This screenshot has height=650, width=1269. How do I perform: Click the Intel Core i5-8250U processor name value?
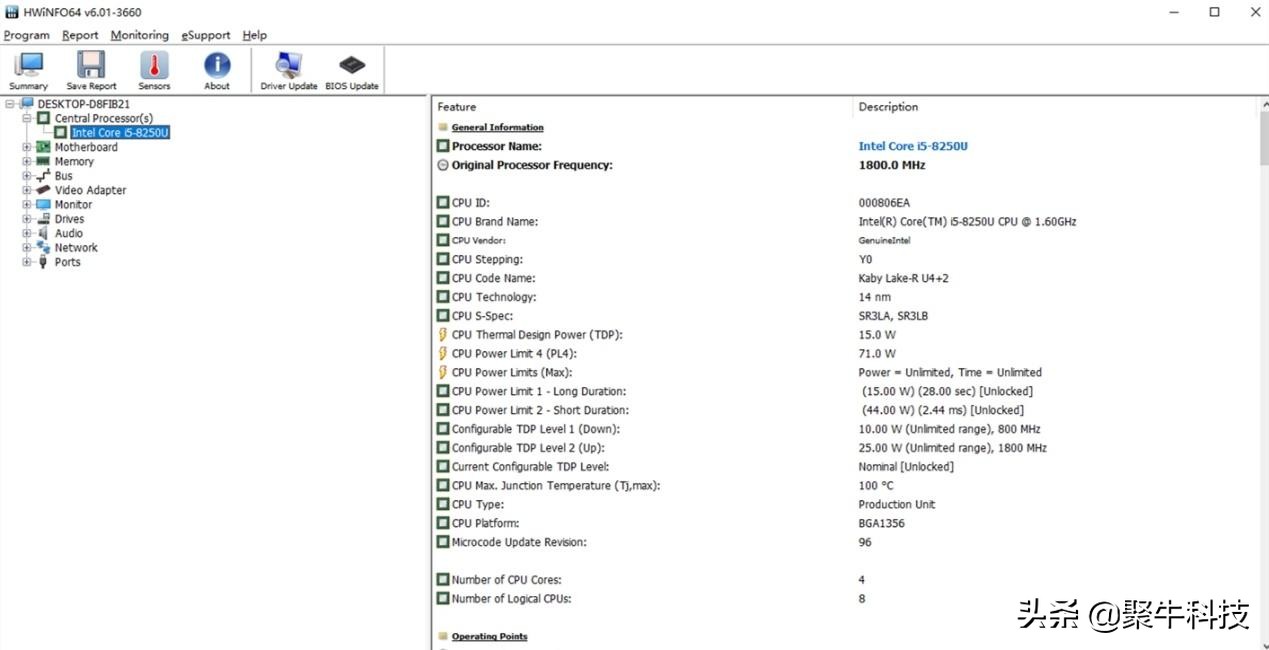click(x=912, y=146)
